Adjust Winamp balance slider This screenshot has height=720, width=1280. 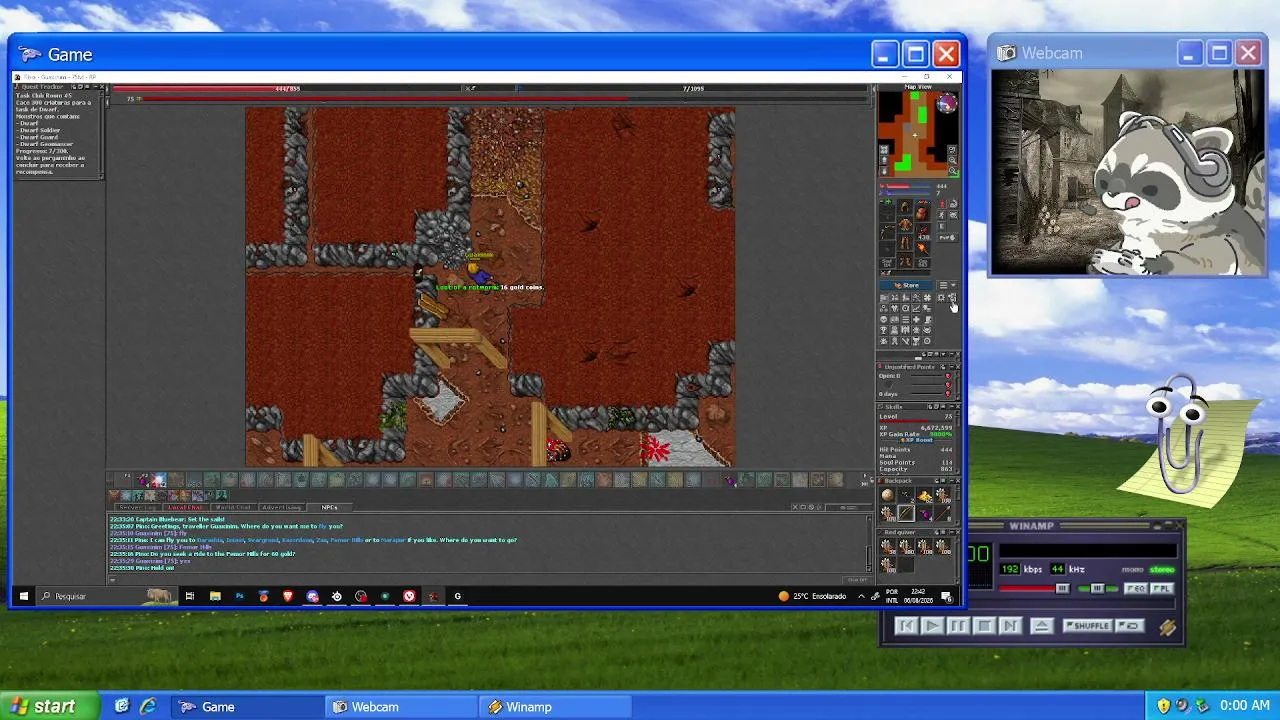tap(1098, 589)
